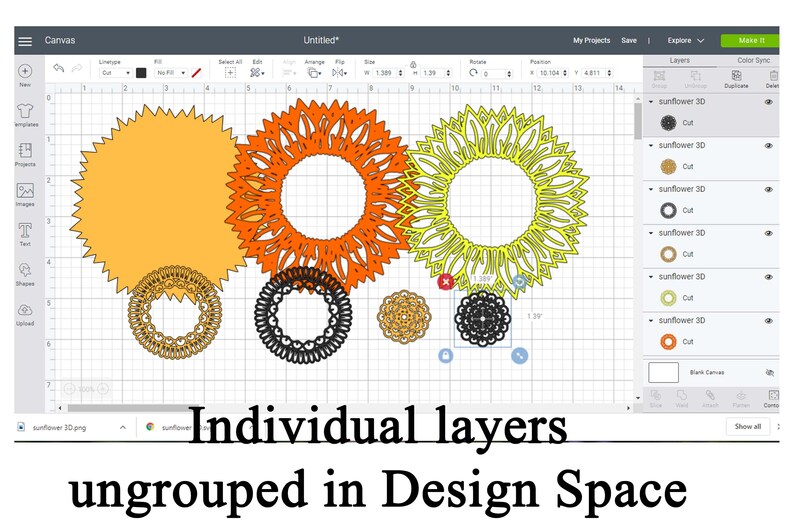The height and width of the screenshot is (529, 794).
Task: Click the linetype black color swatch
Action: click(x=141, y=73)
